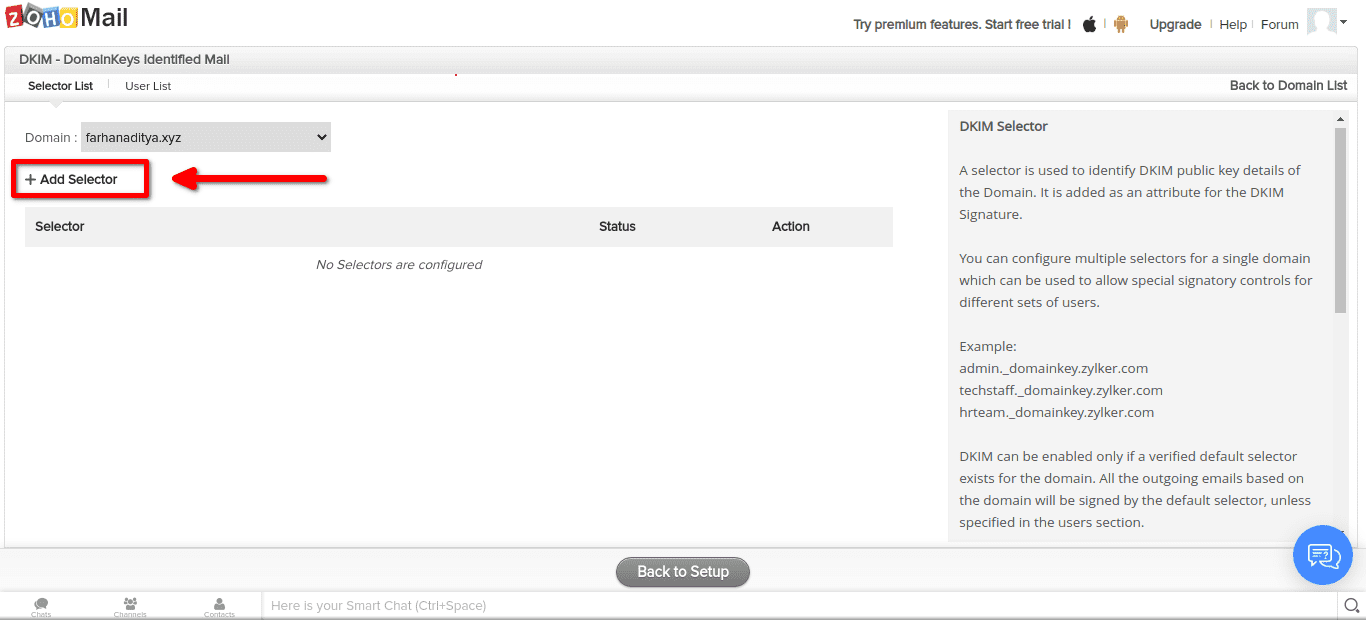
Task: Click the Add Selector button
Action: click(x=79, y=178)
